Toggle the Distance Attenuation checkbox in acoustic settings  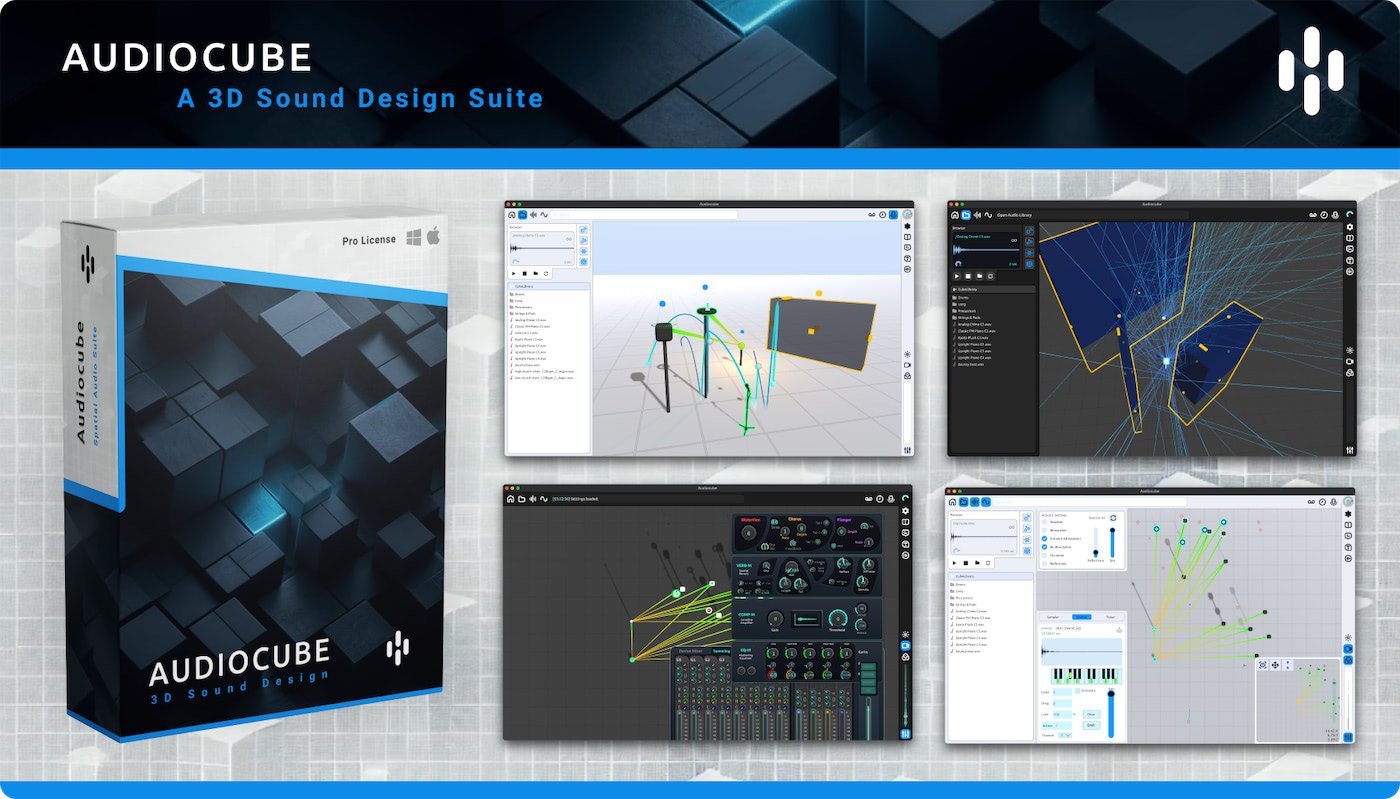tap(1044, 538)
